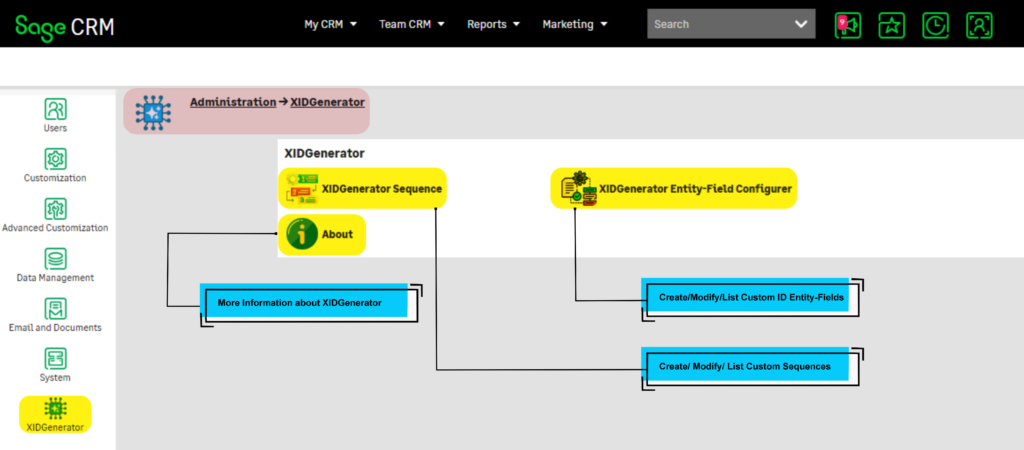Click into the Search input field
This screenshot has width=1024, height=450.
coord(715,24)
